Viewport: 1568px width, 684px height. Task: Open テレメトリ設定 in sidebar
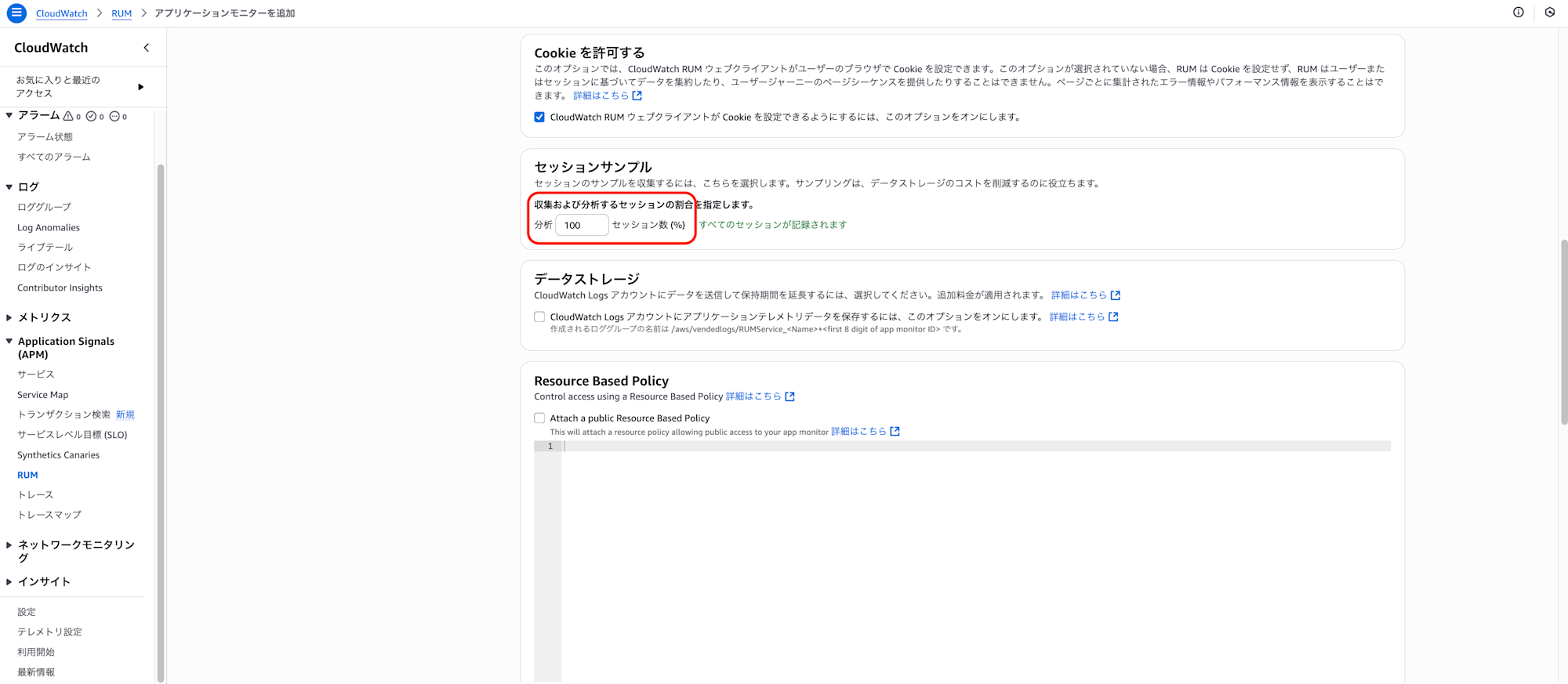(x=49, y=632)
